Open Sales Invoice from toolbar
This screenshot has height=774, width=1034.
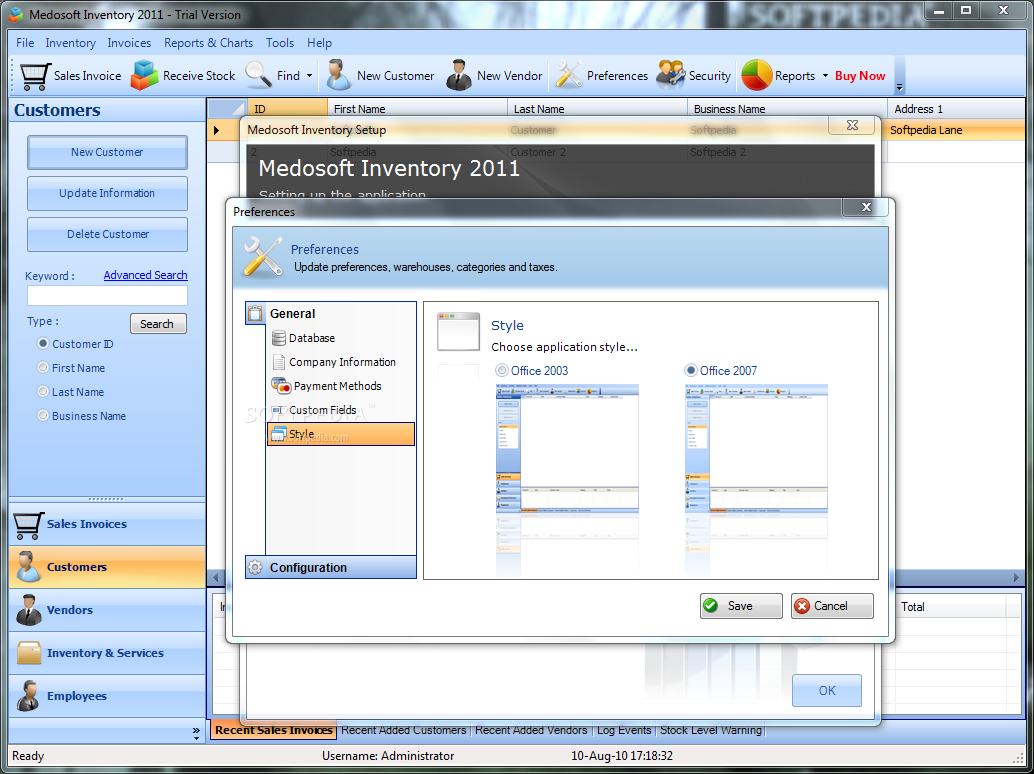coord(71,76)
